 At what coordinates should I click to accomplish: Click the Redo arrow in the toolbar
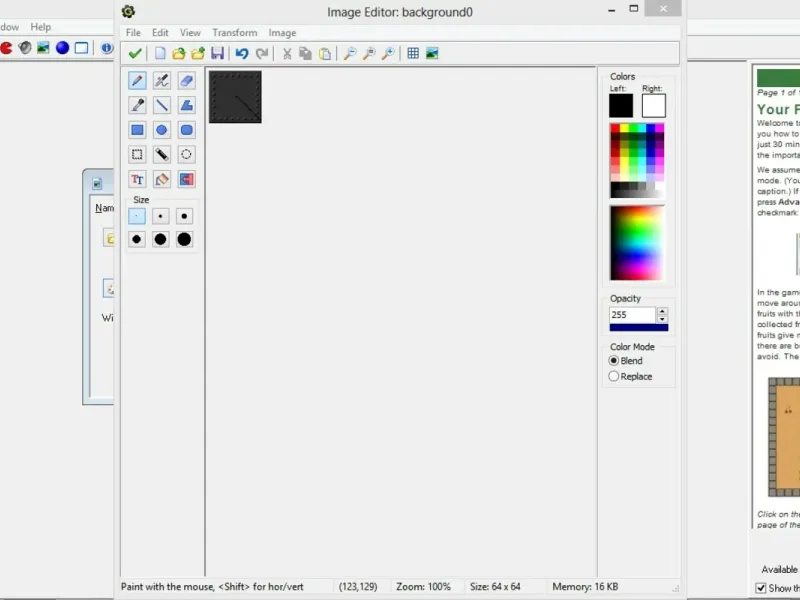262,53
